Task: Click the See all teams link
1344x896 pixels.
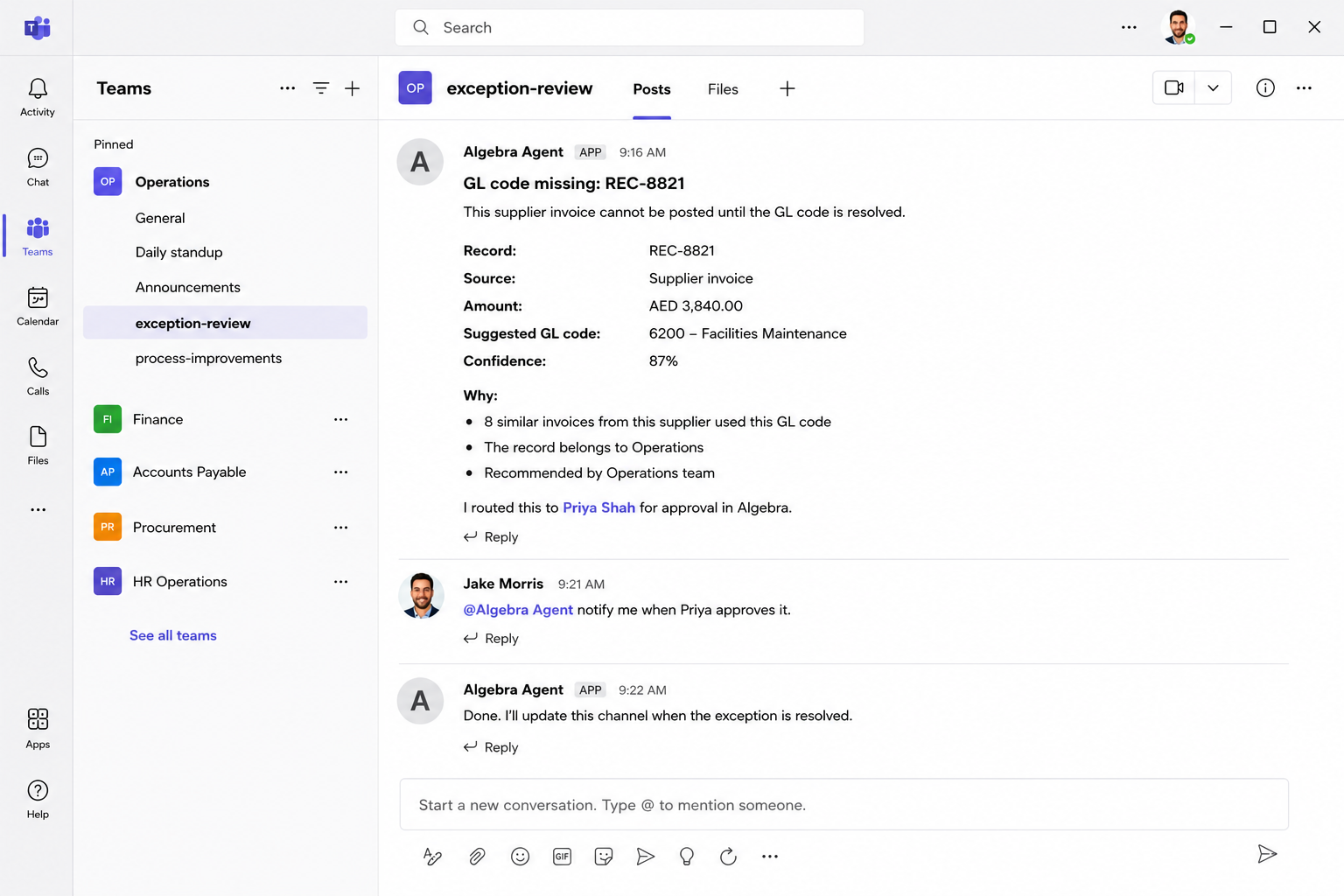Action: (x=173, y=635)
